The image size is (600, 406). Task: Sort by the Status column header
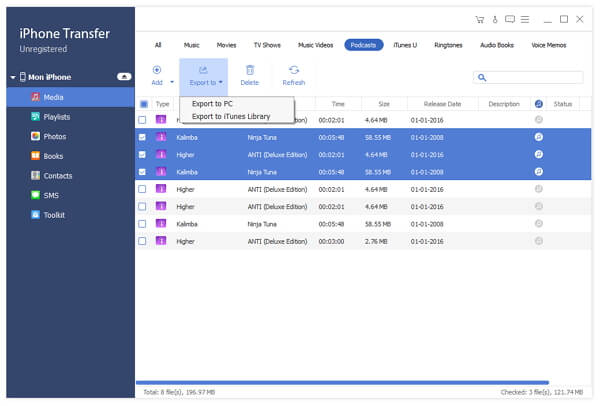(x=563, y=104)
